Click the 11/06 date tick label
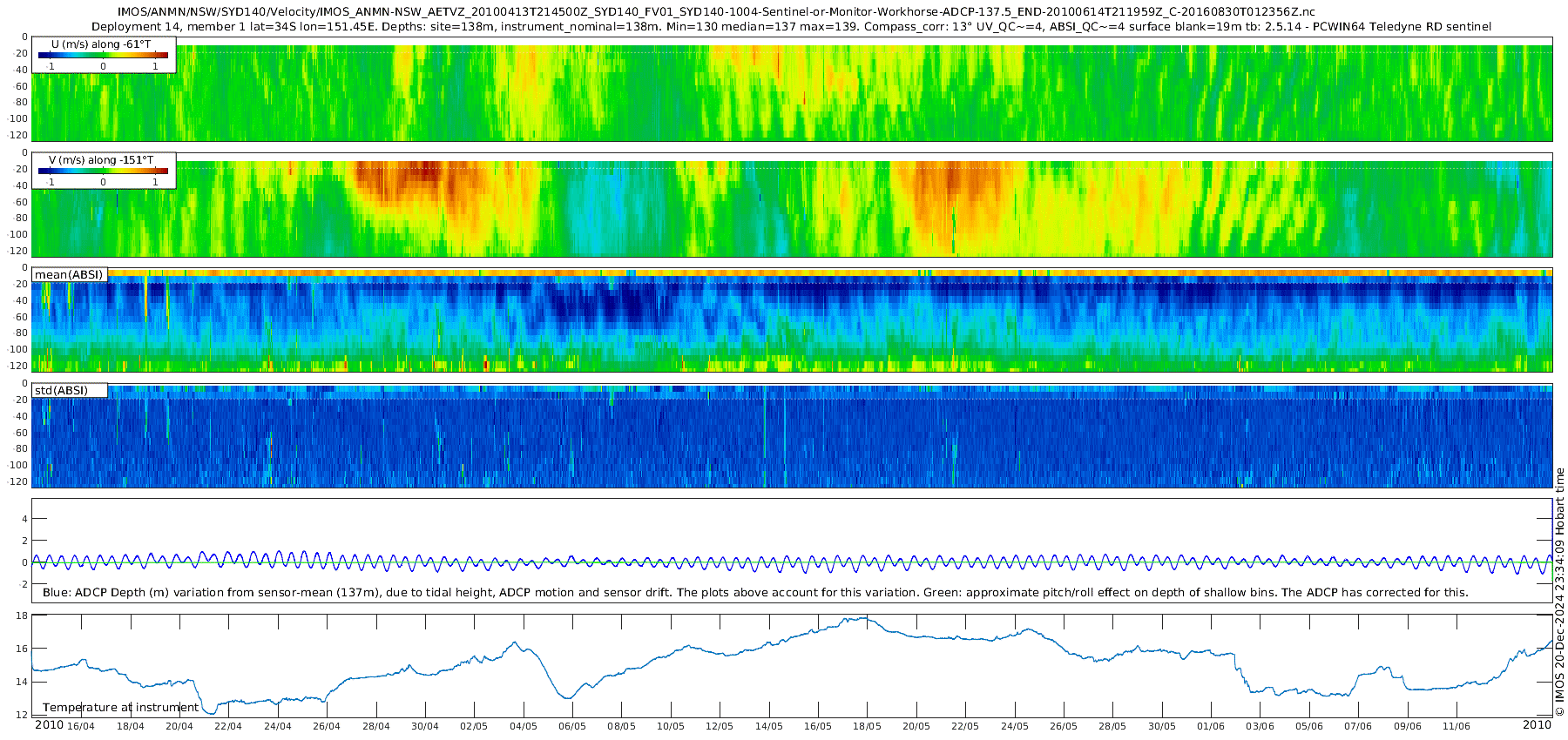The height and width of the screenshot is (740, 1568). (x=1456, y=726)
